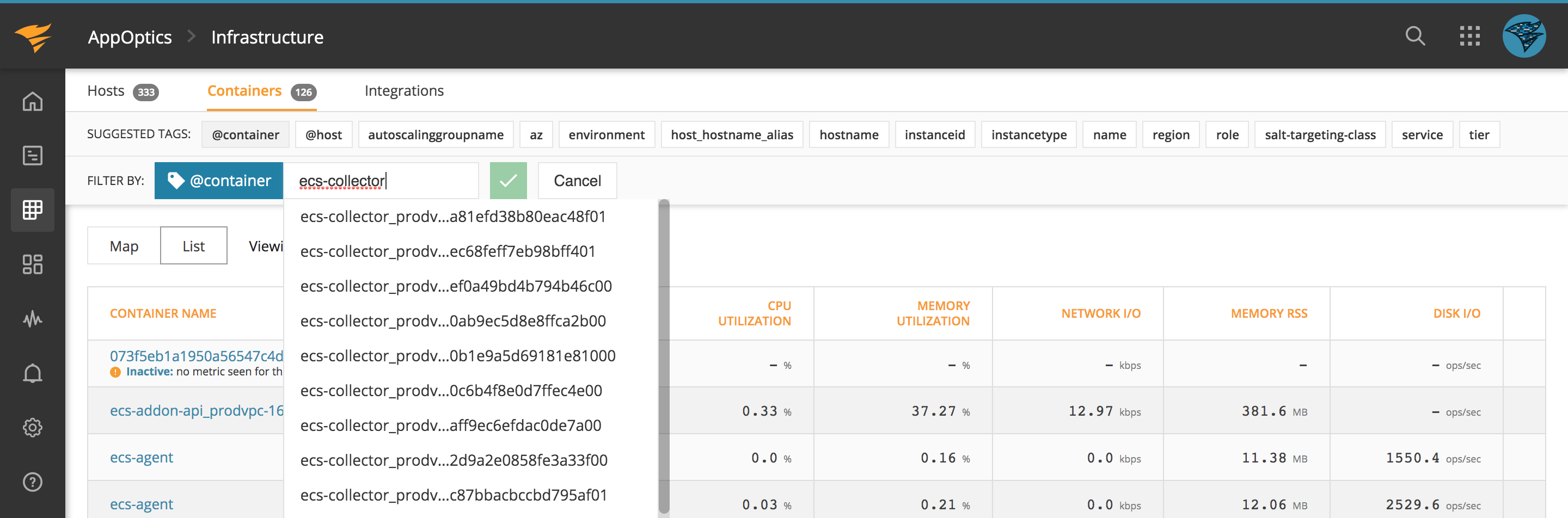Apply the filter with the green checkmark
Viewport: 1568px width, 518px height.
[x=509, y=180]
